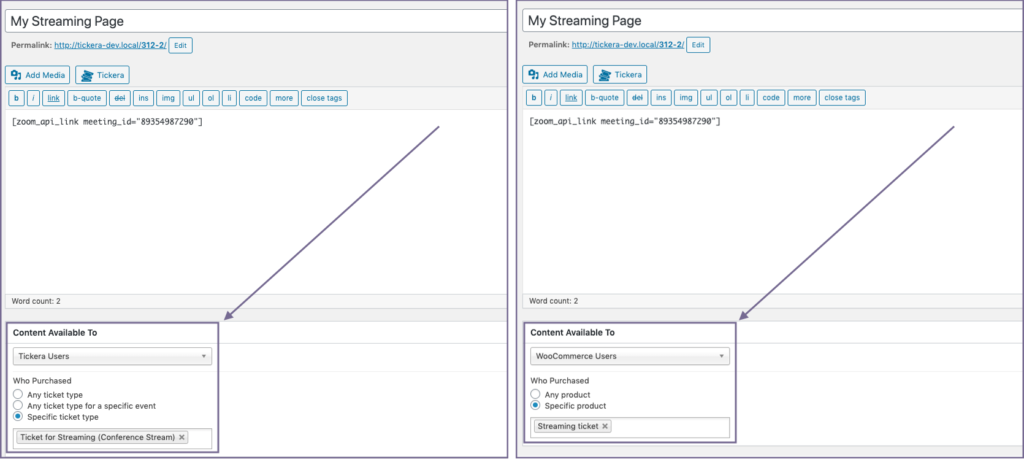Click Add Media button in left editor

coord(37,75)
